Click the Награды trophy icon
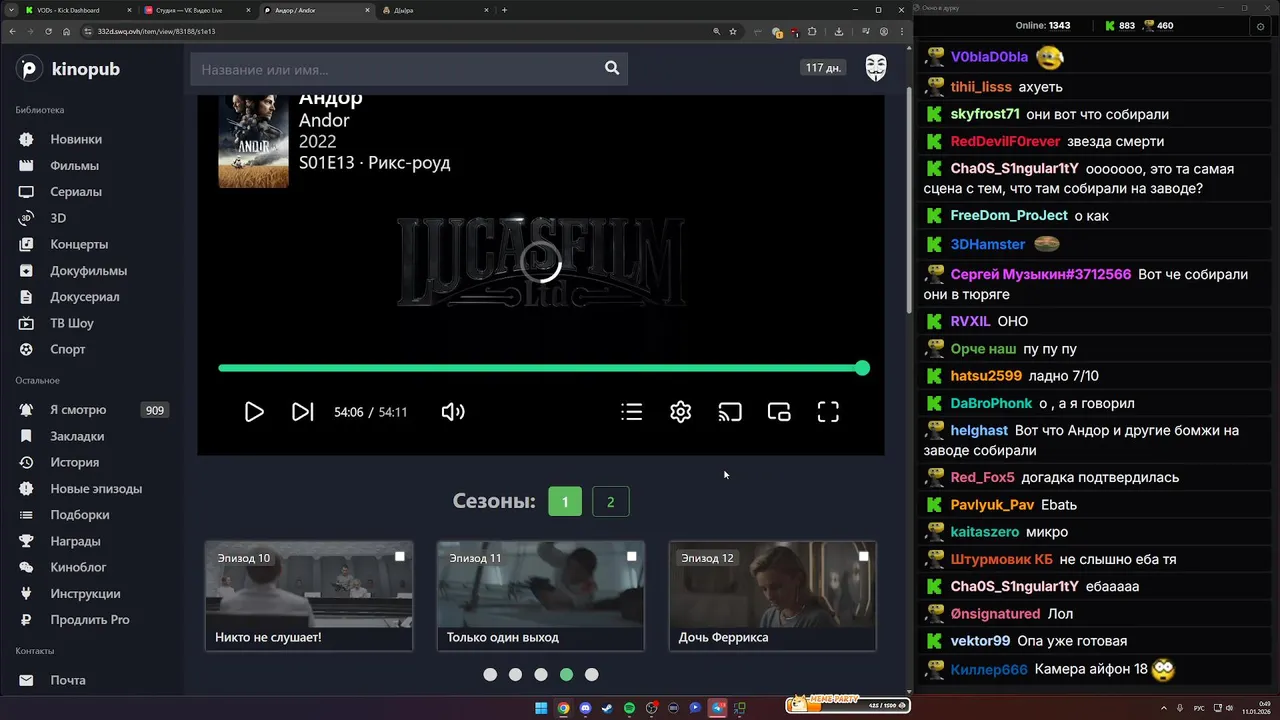The width and height of the screenshot is (1280, 720). click(27, 541)
